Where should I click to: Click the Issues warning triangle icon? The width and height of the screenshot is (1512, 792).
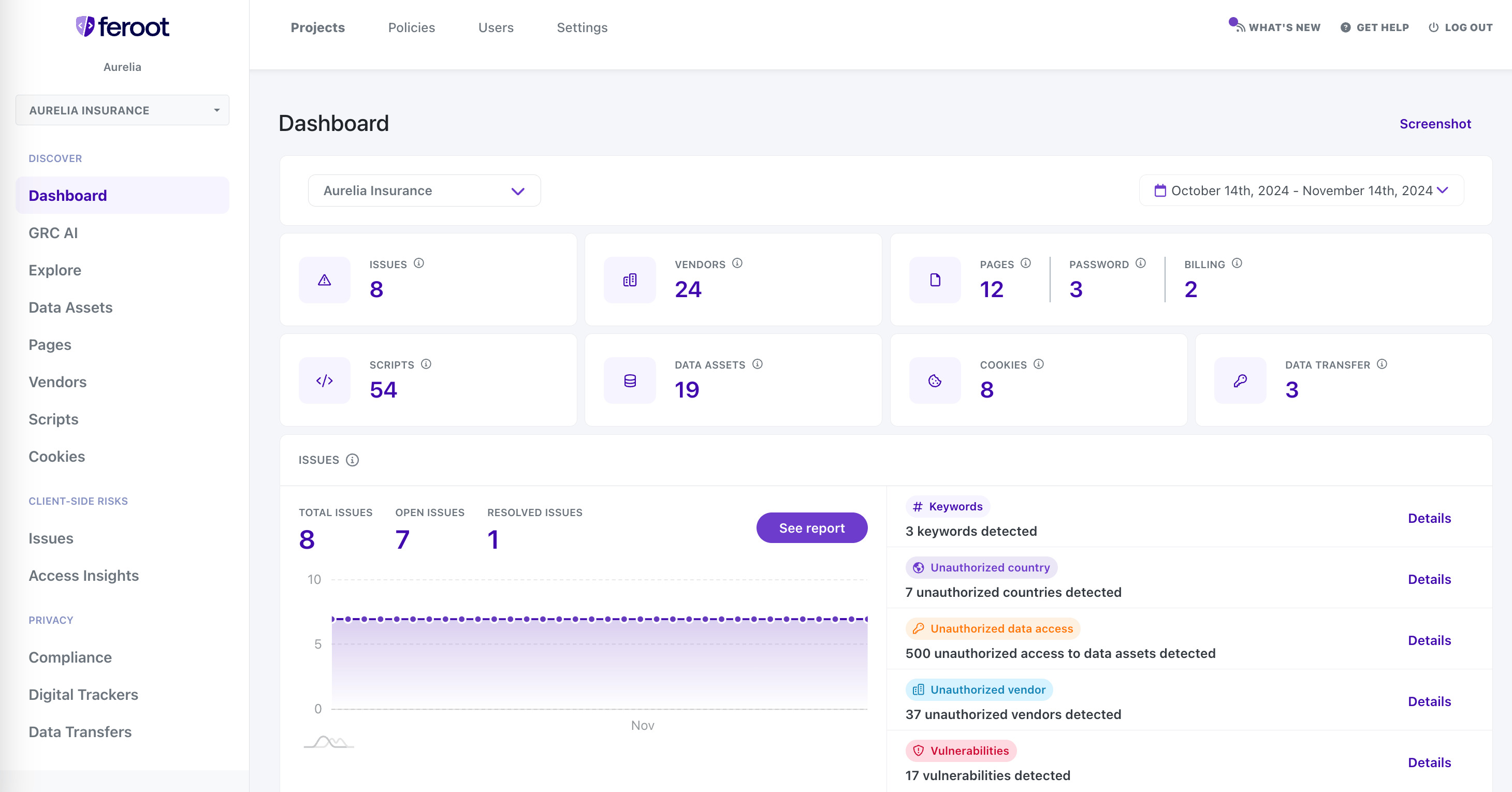324,280
